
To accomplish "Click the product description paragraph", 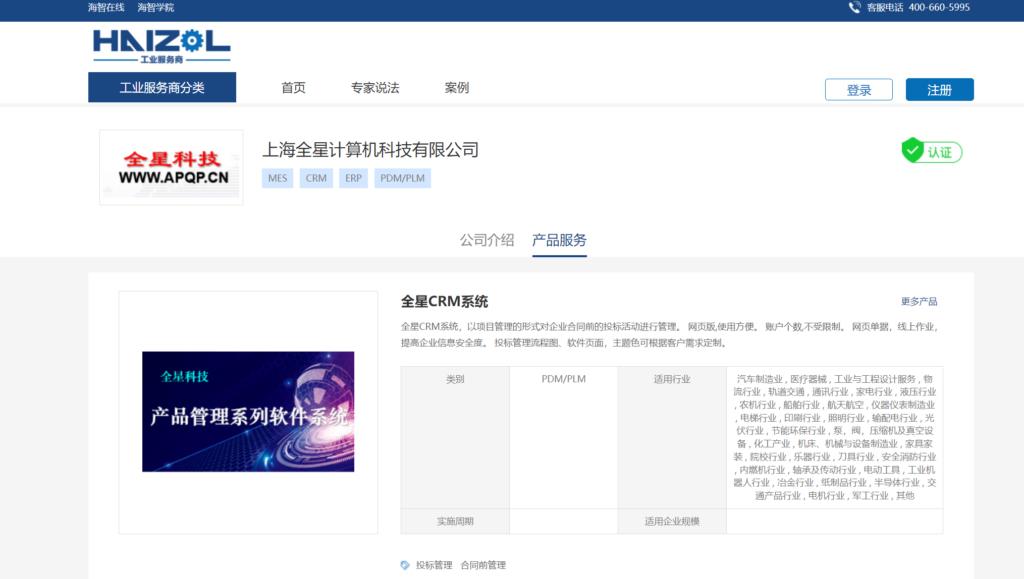I will coord(669,334).
